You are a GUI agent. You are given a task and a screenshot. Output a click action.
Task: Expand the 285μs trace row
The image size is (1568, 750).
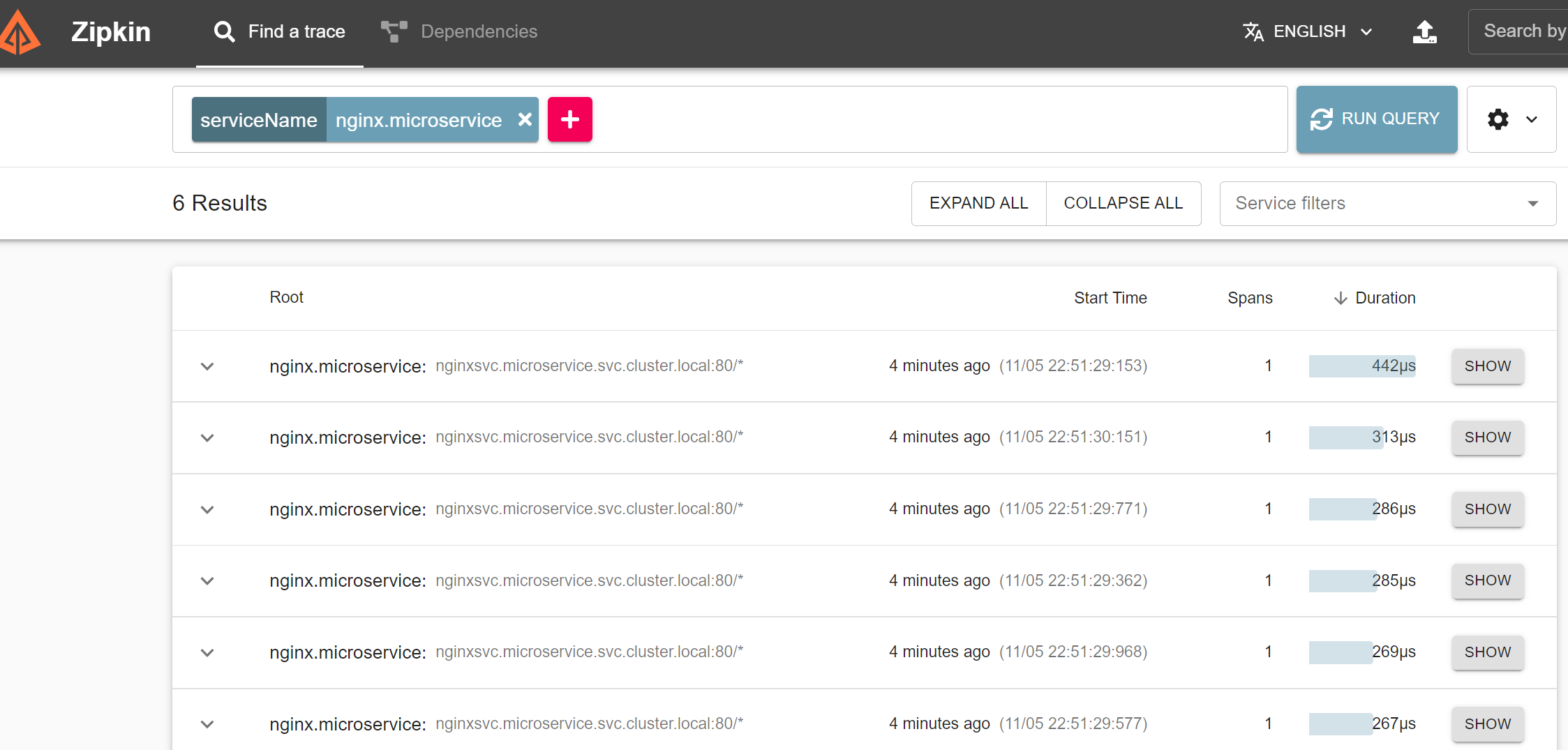pyautogui.click(x=207, y=581)
